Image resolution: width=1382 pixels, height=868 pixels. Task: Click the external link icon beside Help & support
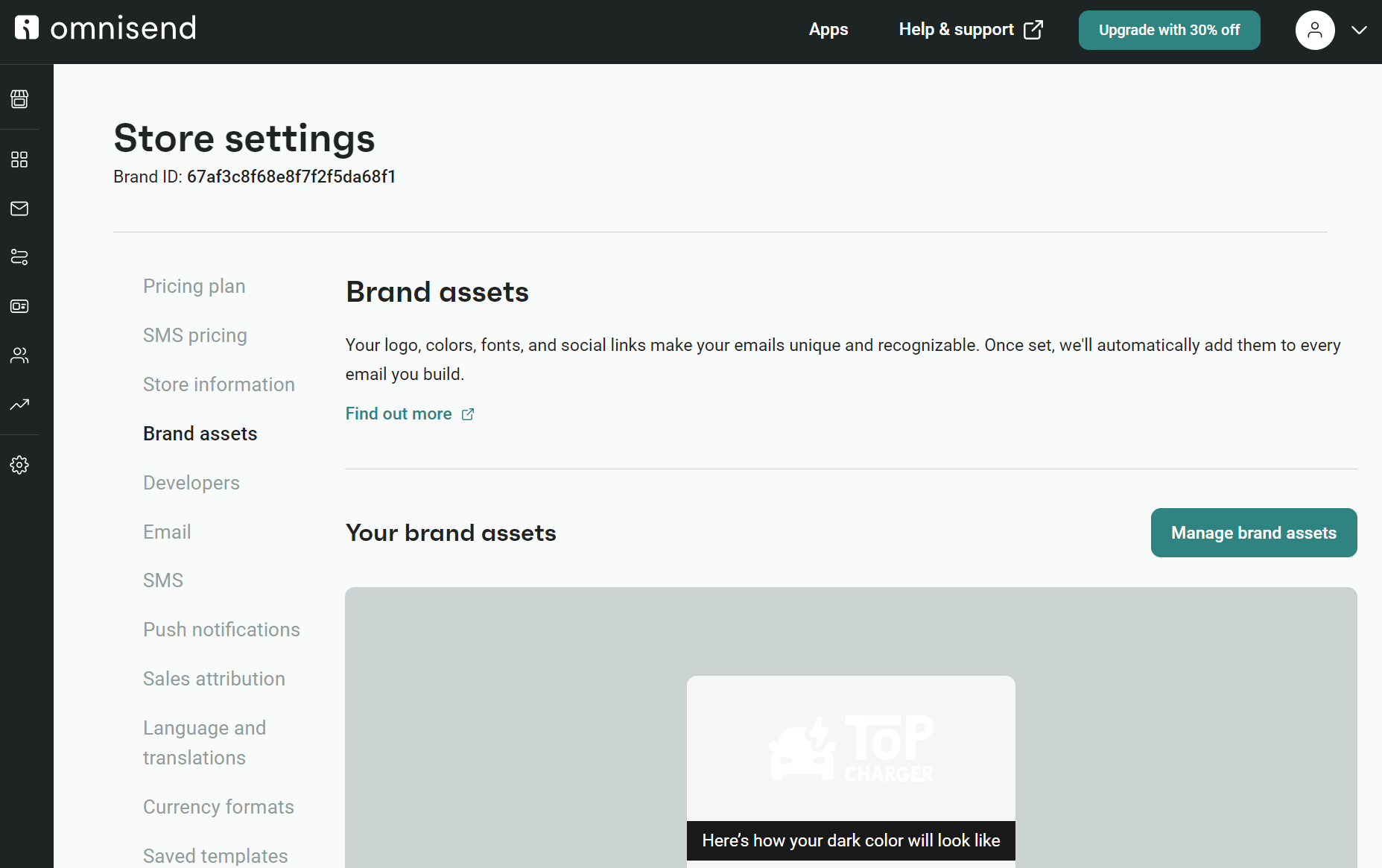[1033, 30]
